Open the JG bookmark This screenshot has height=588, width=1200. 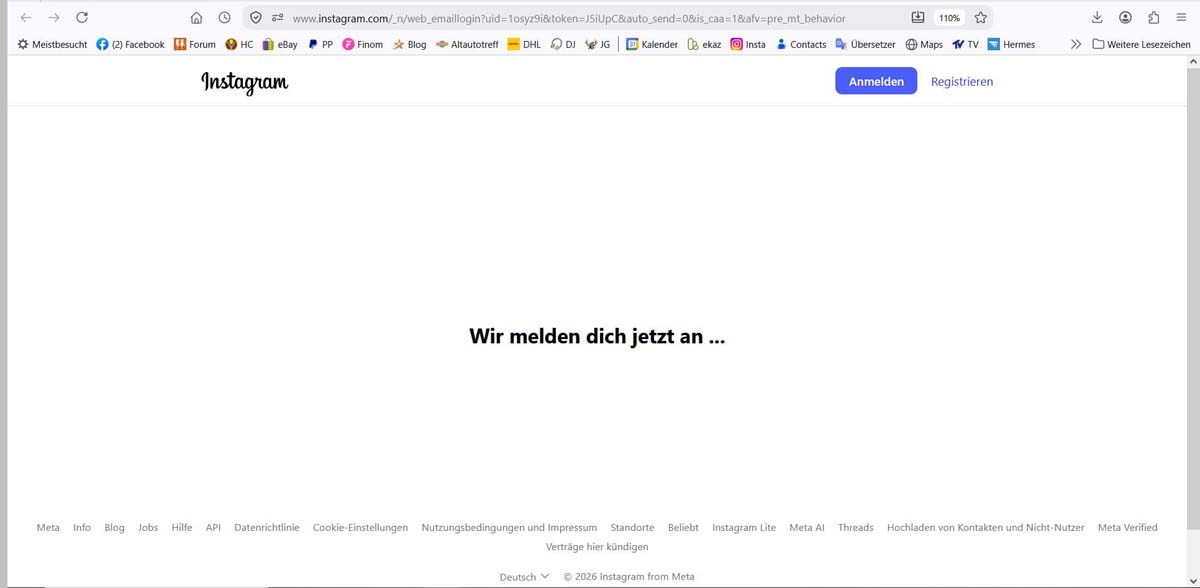click(x=597, y=44)
